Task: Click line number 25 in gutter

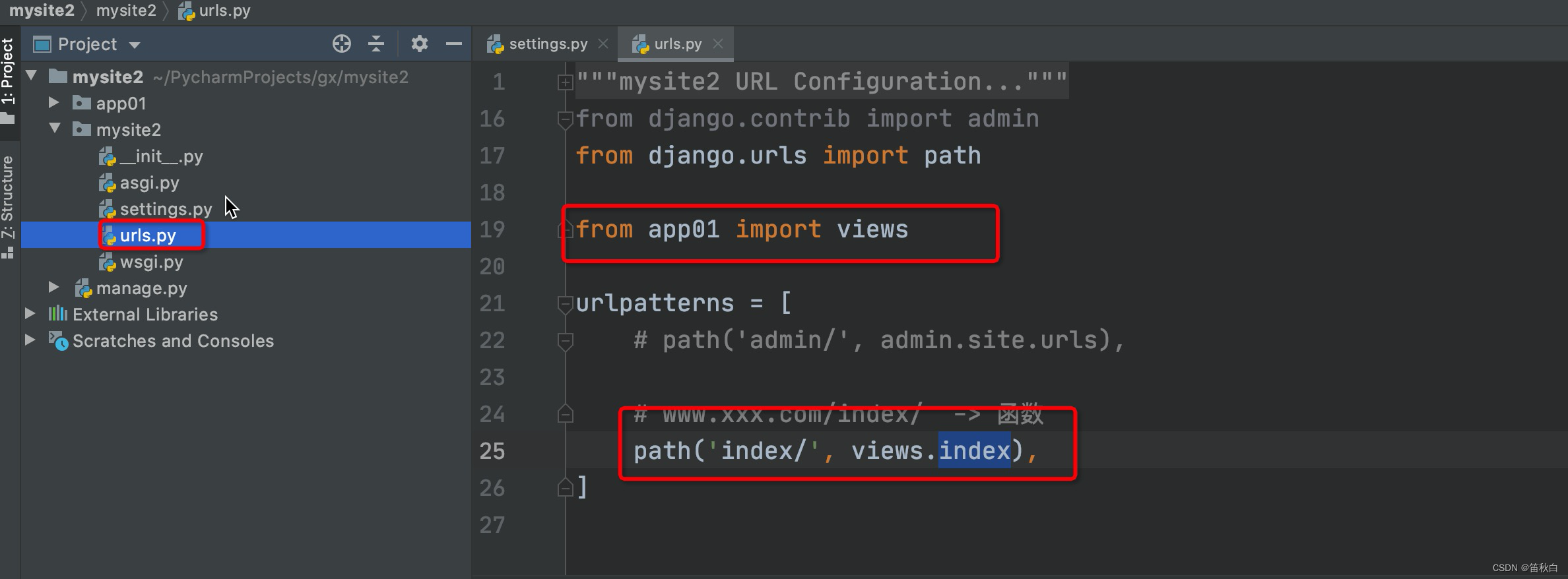Action: point(492,451)
